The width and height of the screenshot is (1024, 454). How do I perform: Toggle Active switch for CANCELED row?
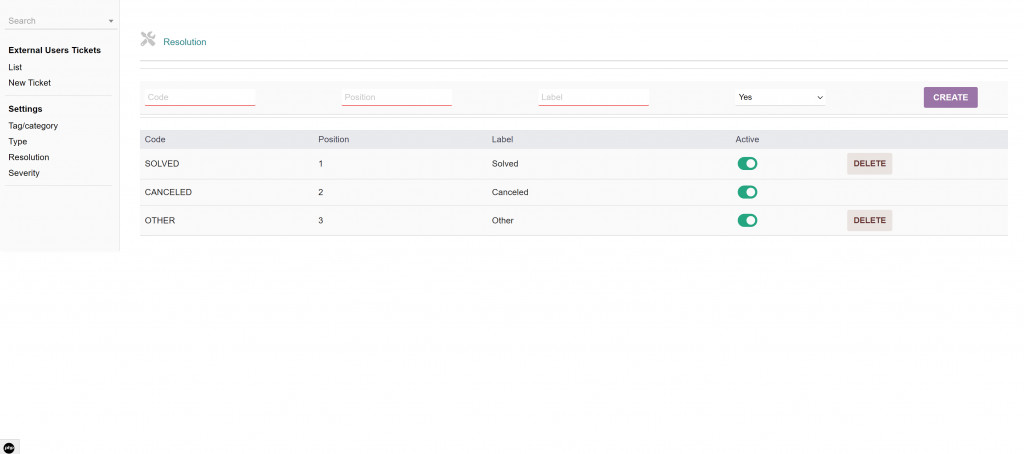pos(747,192)
